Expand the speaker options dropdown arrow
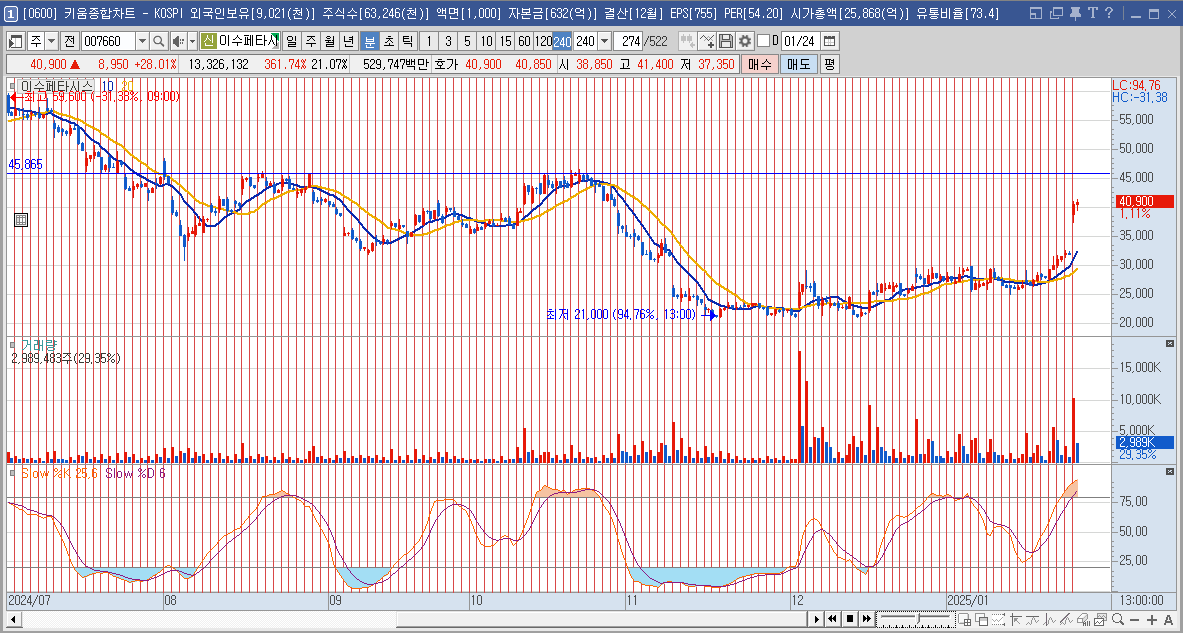 click(192, 41)
